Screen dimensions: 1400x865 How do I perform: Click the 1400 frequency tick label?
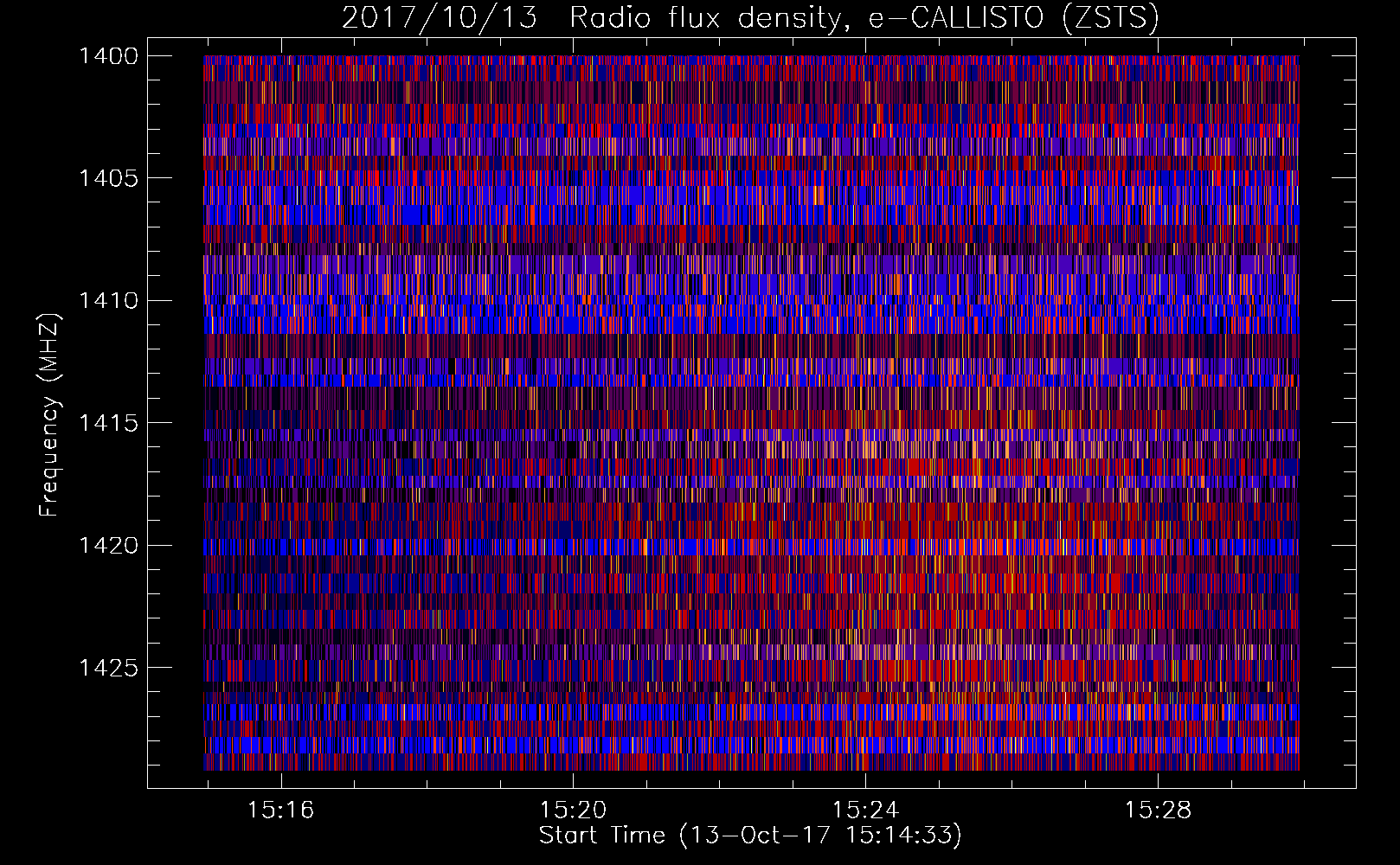coord(108,56)
